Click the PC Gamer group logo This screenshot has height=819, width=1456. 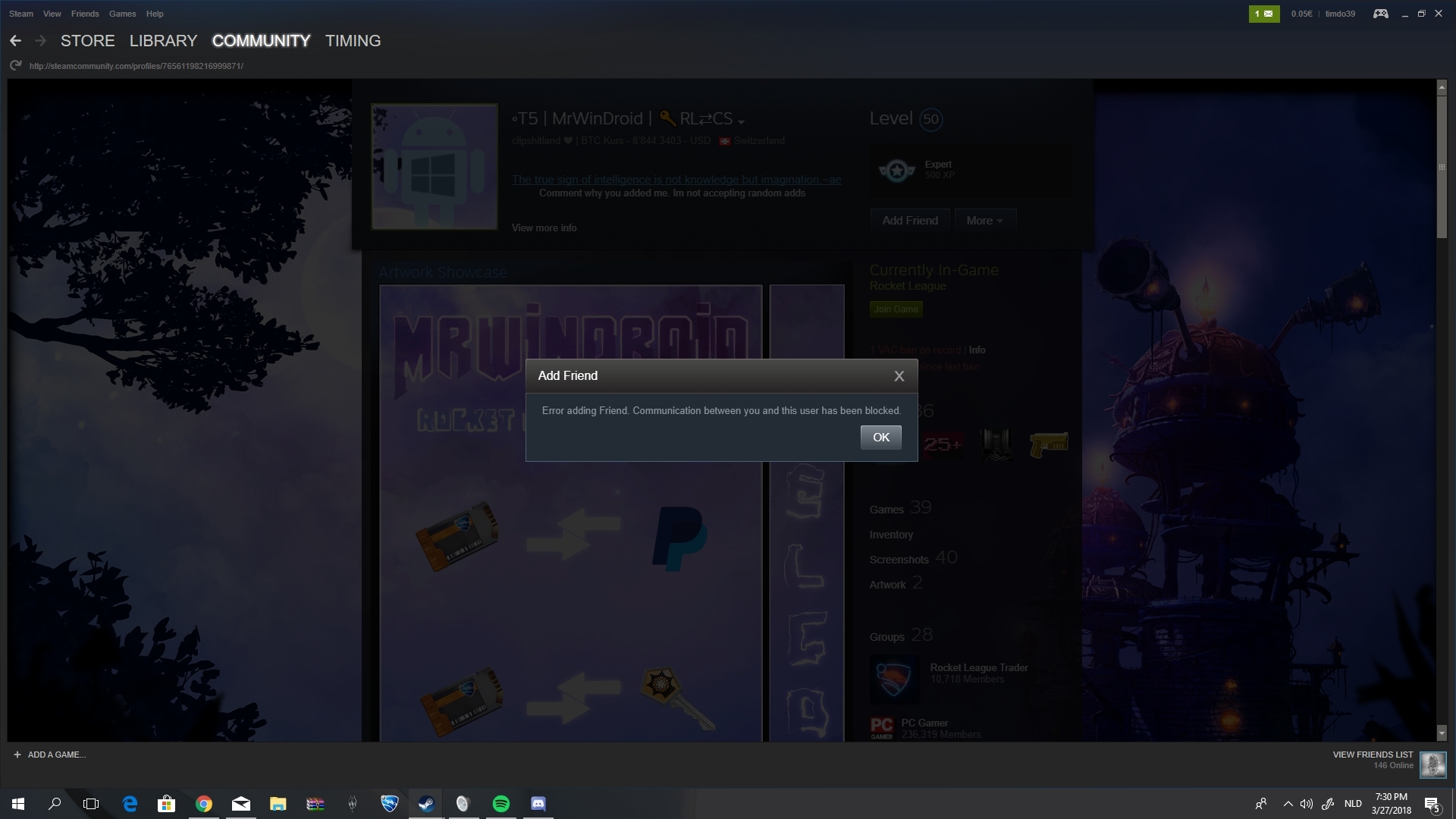click(882, 728)
